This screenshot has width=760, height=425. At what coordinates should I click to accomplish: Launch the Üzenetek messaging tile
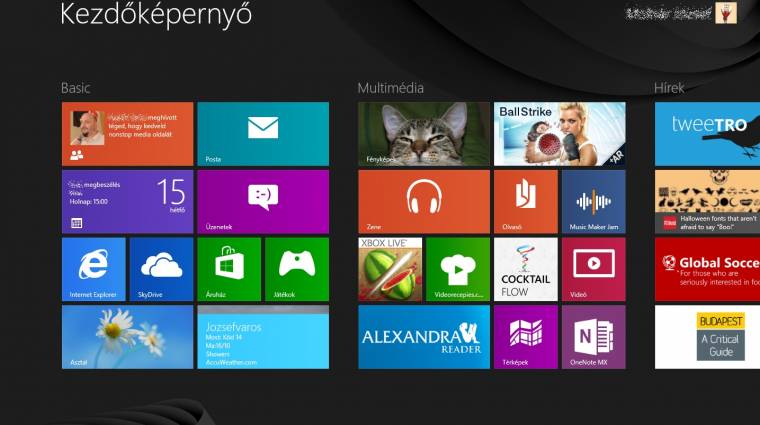263,202
